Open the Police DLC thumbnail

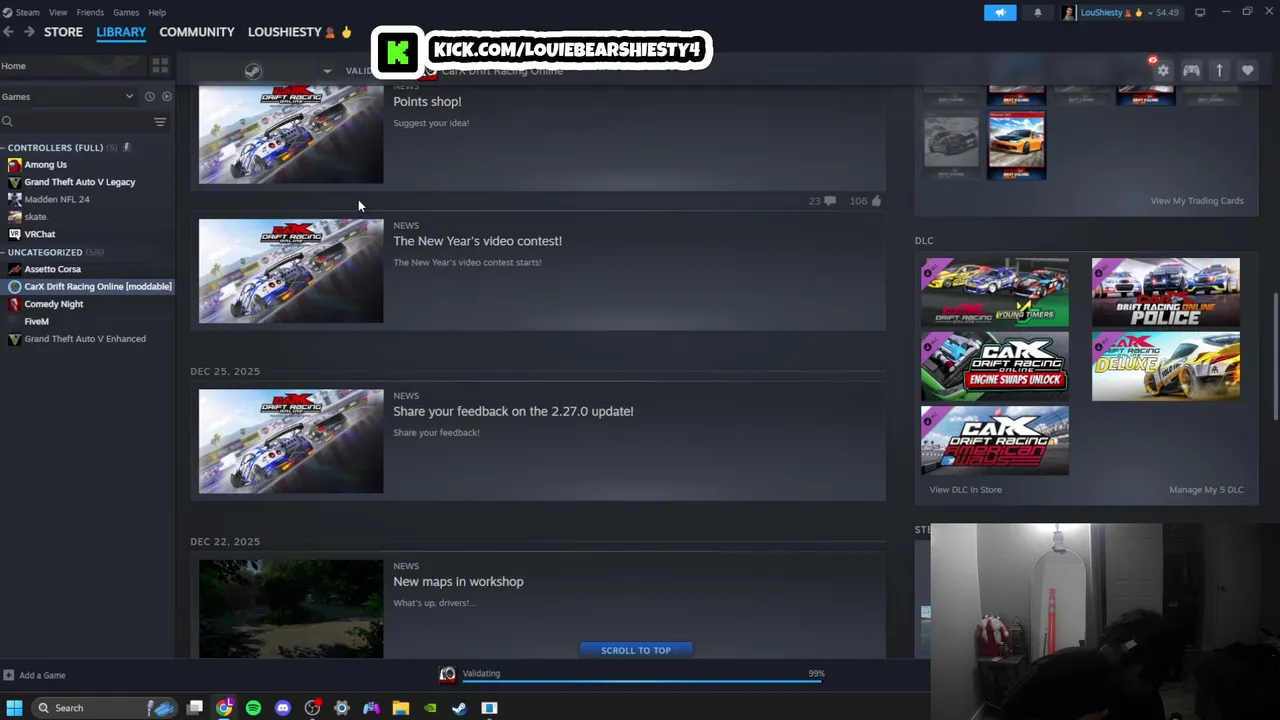1166,292
